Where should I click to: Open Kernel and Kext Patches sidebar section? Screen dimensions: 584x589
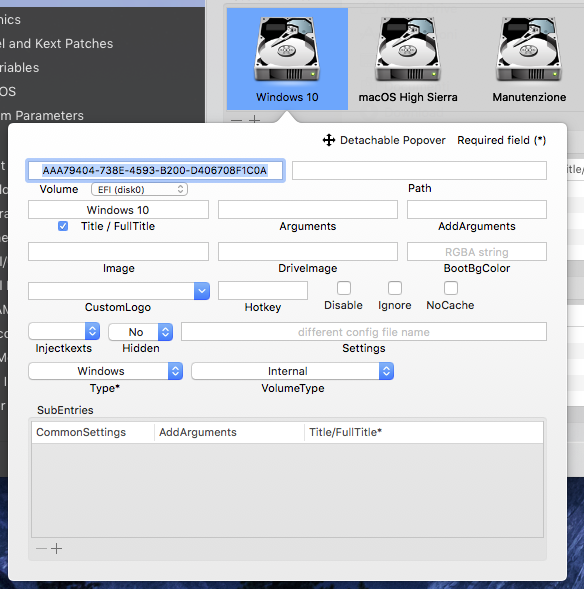tap(56, 44)
